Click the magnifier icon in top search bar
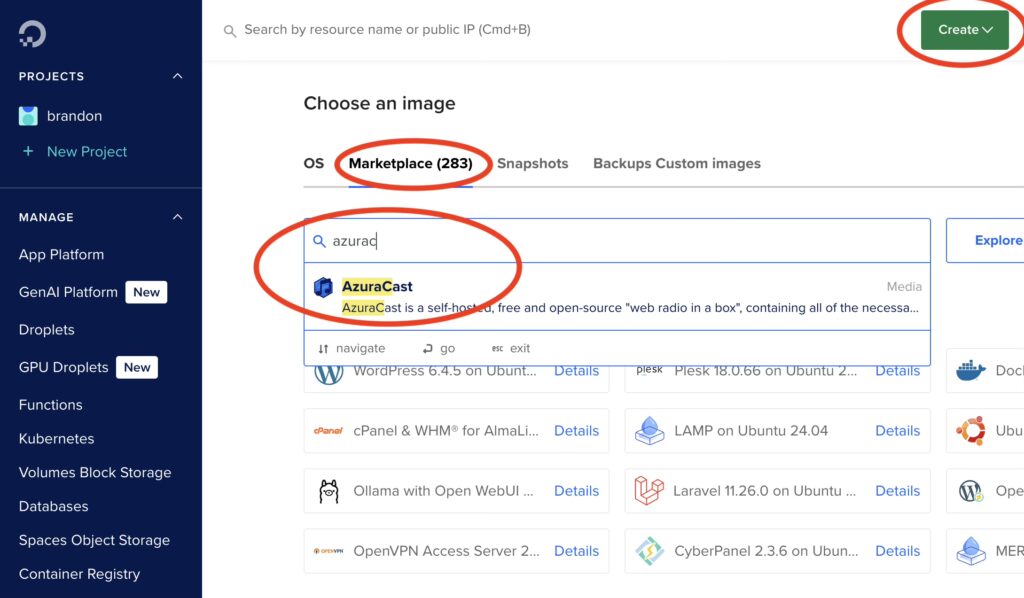 [x=229, y=31]
